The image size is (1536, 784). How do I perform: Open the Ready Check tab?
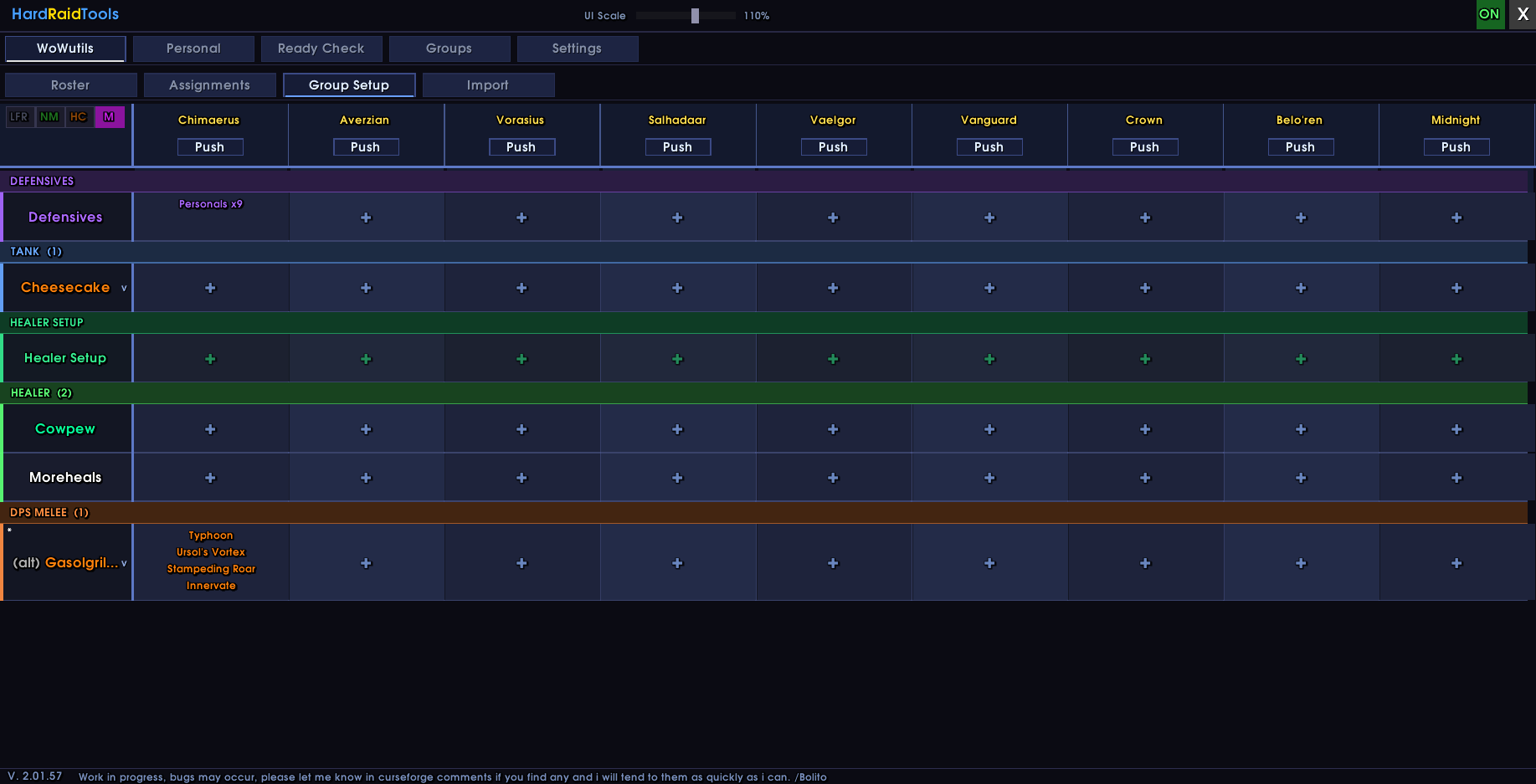click(321, 49)
